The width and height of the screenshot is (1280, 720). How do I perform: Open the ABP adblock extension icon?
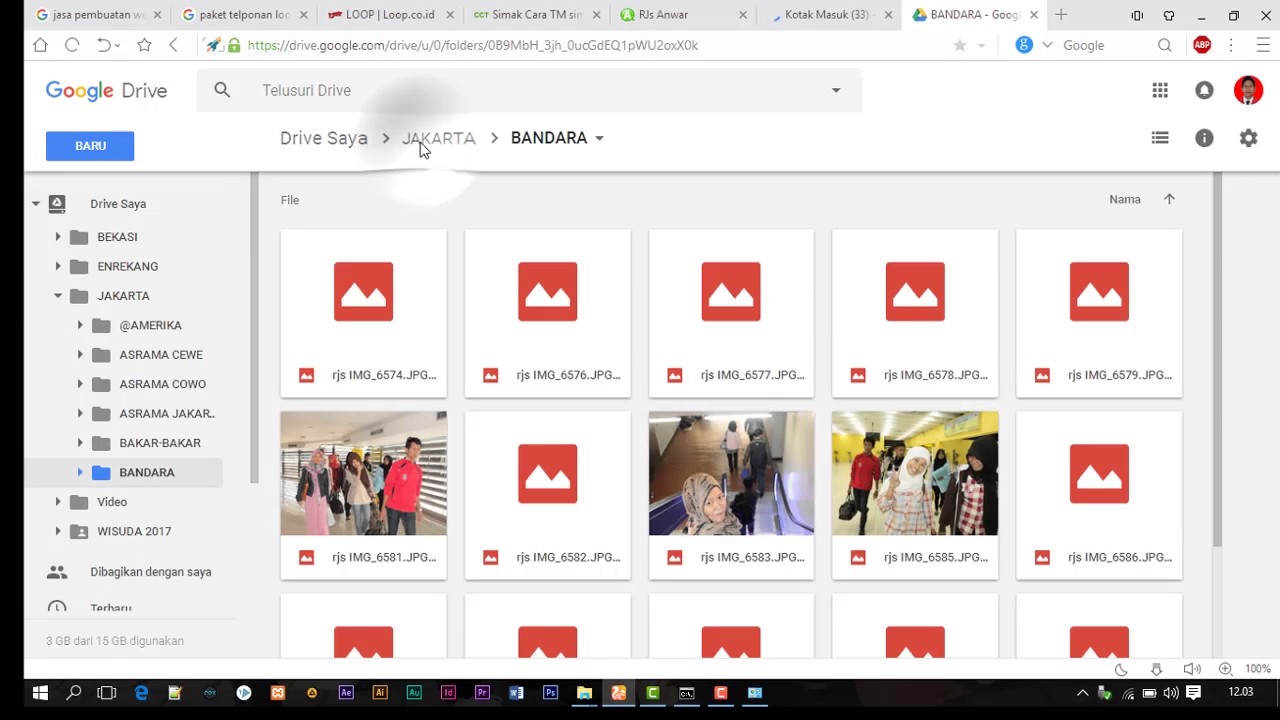click(x=1202, y=45)
